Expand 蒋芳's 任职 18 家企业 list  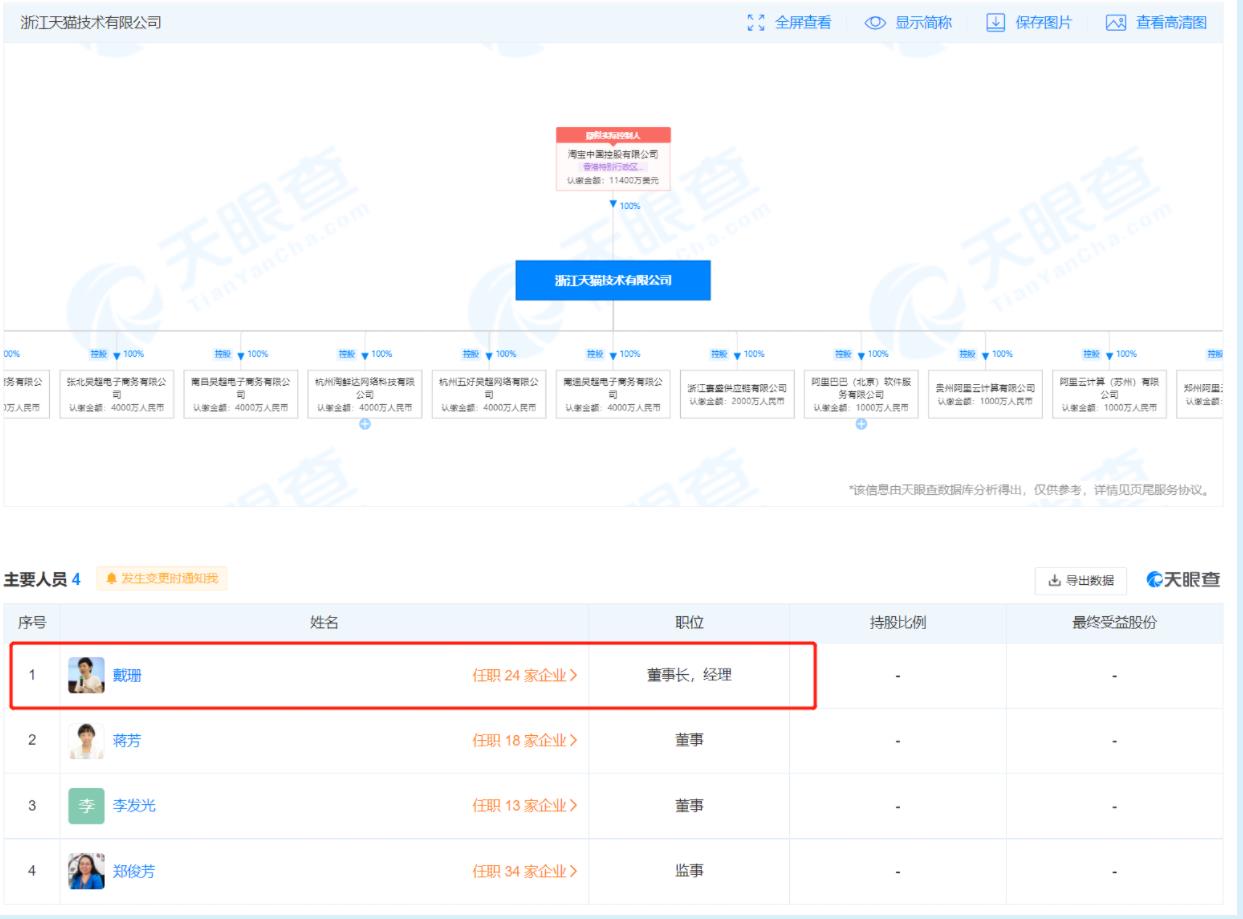point(525,740)
